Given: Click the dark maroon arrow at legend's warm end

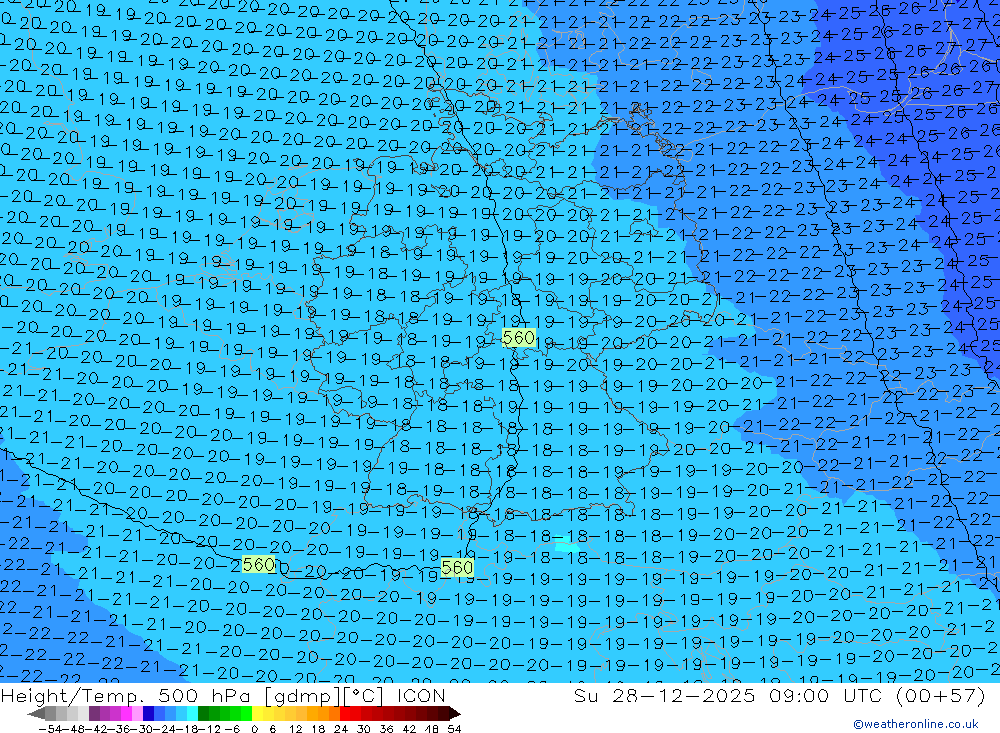Looking at the screenshot, I should [454, 714].
